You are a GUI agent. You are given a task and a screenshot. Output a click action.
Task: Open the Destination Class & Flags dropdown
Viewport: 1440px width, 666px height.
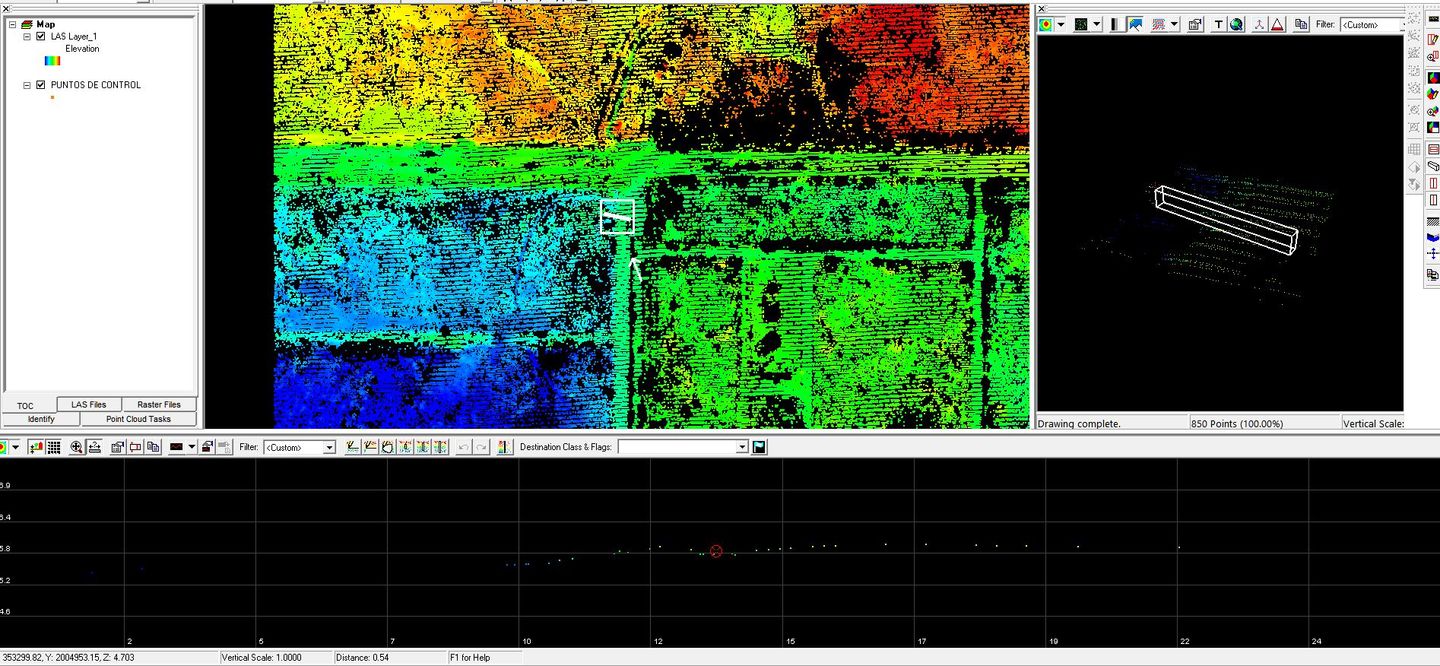[742, 448]
